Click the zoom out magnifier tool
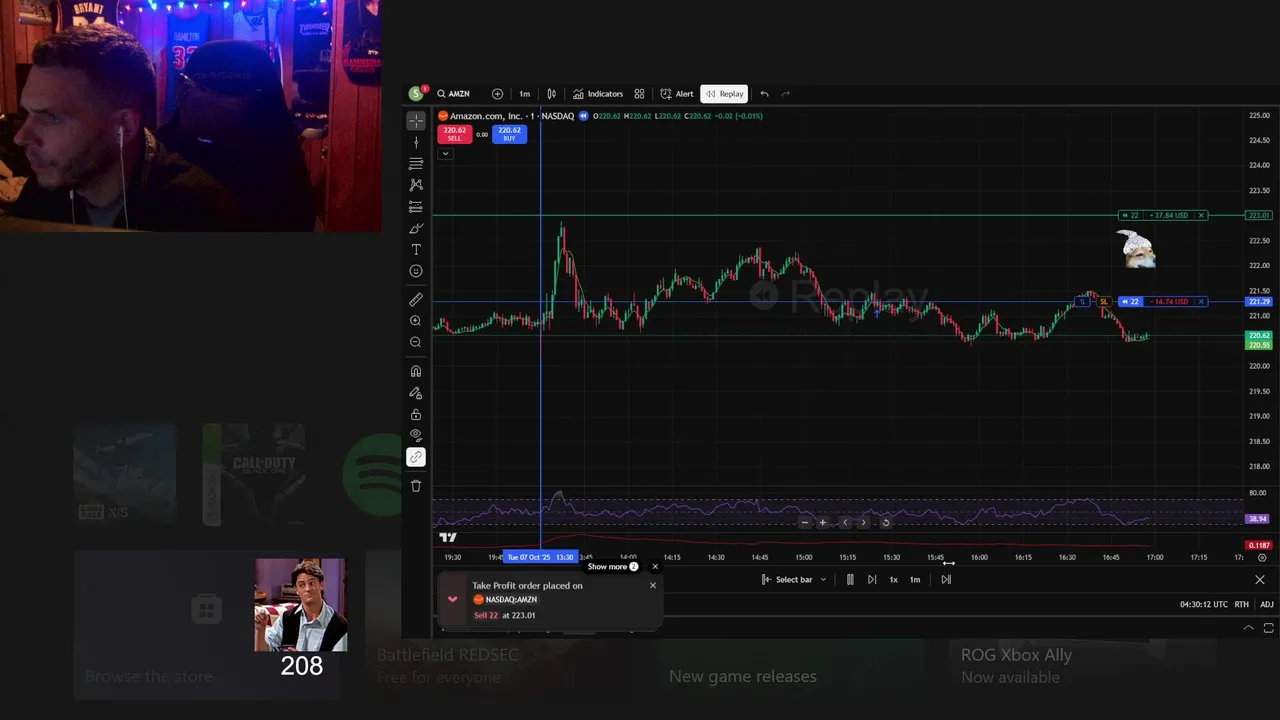 416,342
